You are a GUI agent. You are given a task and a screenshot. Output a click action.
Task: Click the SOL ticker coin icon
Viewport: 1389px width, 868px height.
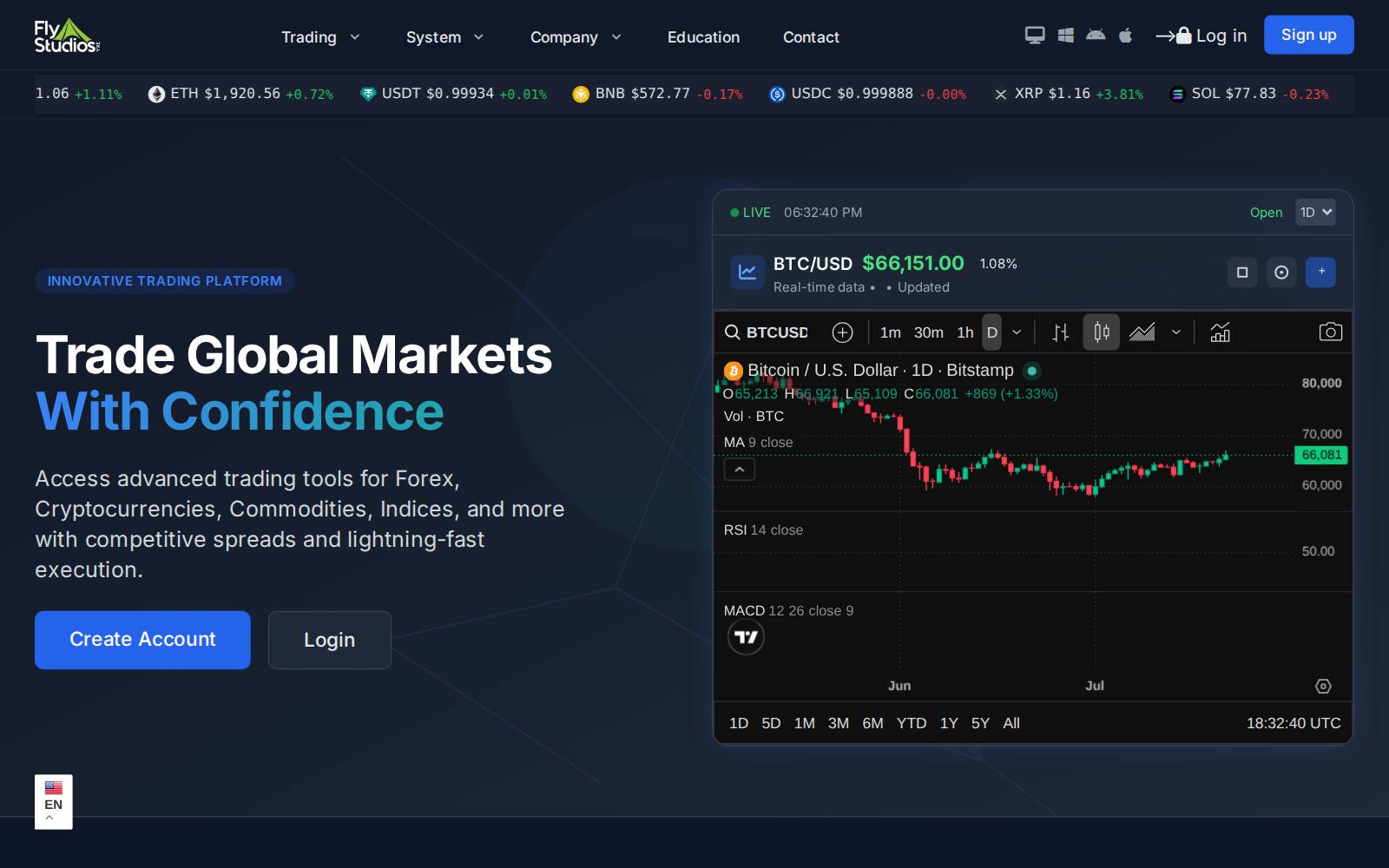coord(1177,94)
